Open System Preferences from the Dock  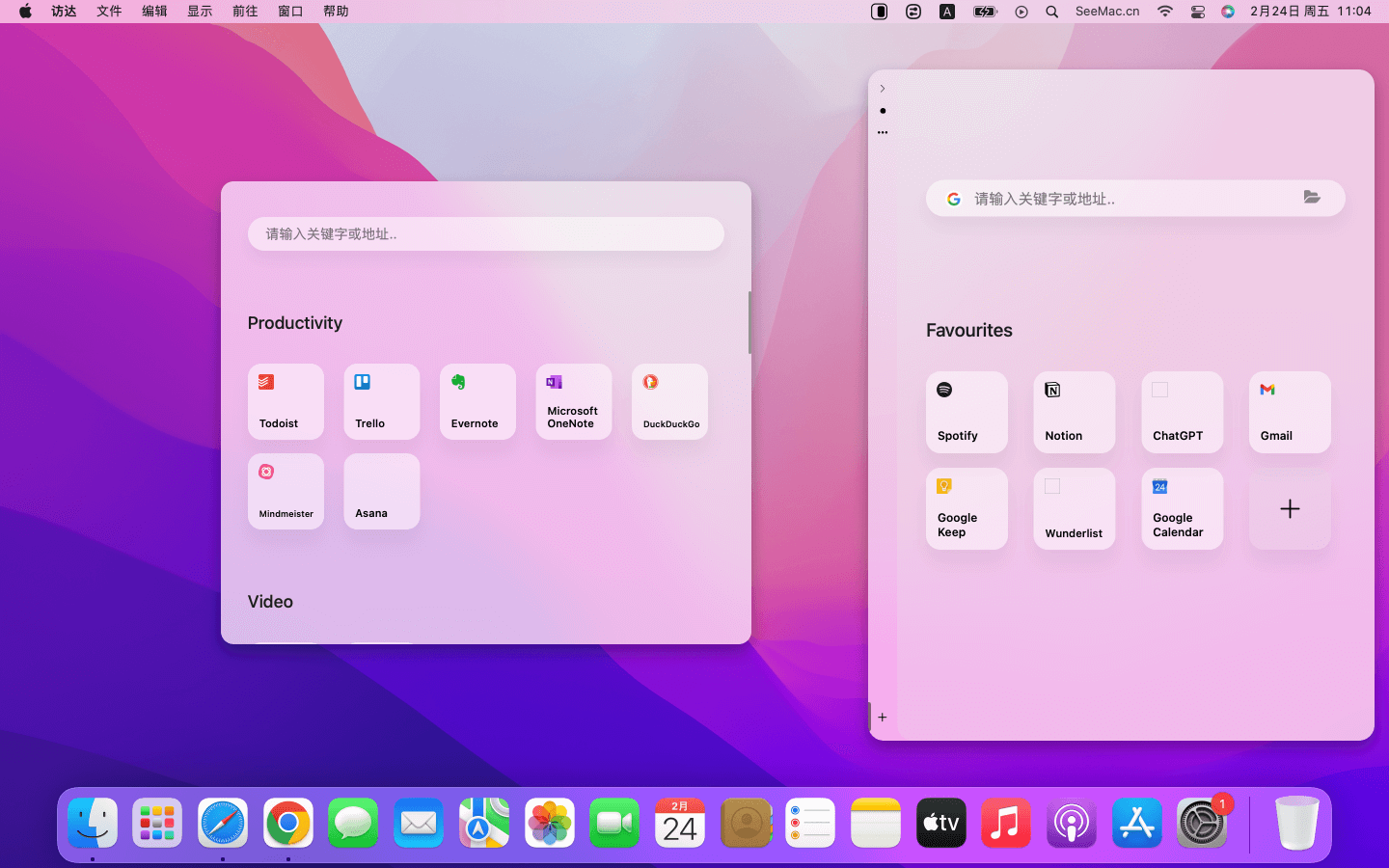point(1202,824)
